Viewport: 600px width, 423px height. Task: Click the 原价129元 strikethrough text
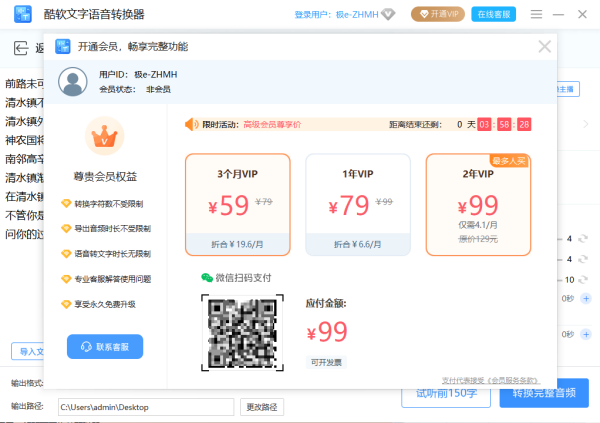point(478,239)
